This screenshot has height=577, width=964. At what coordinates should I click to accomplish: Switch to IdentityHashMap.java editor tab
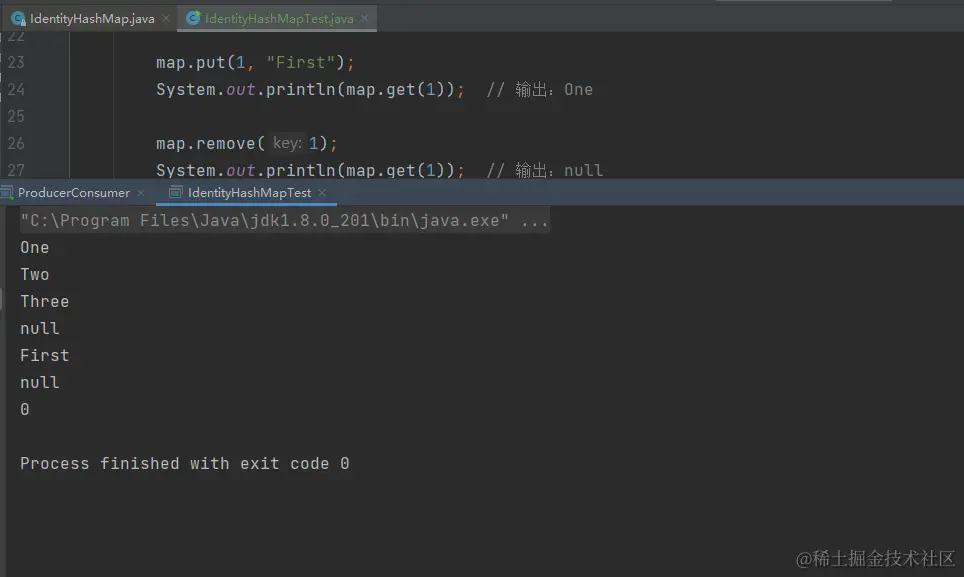pyautogui.click(x=92, y=18)
